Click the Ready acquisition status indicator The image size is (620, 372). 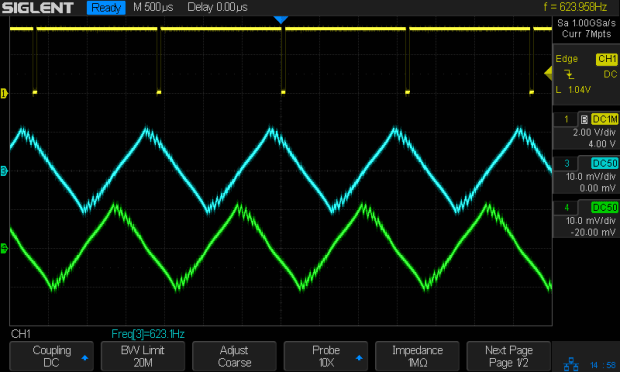click(106, 8)
